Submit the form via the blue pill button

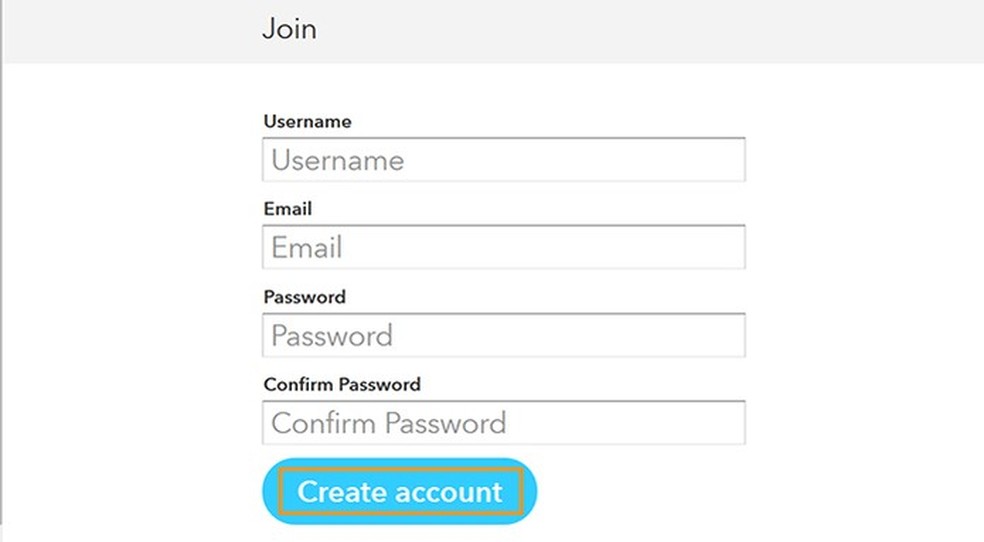pyautogui.click(x=400, y=492)
